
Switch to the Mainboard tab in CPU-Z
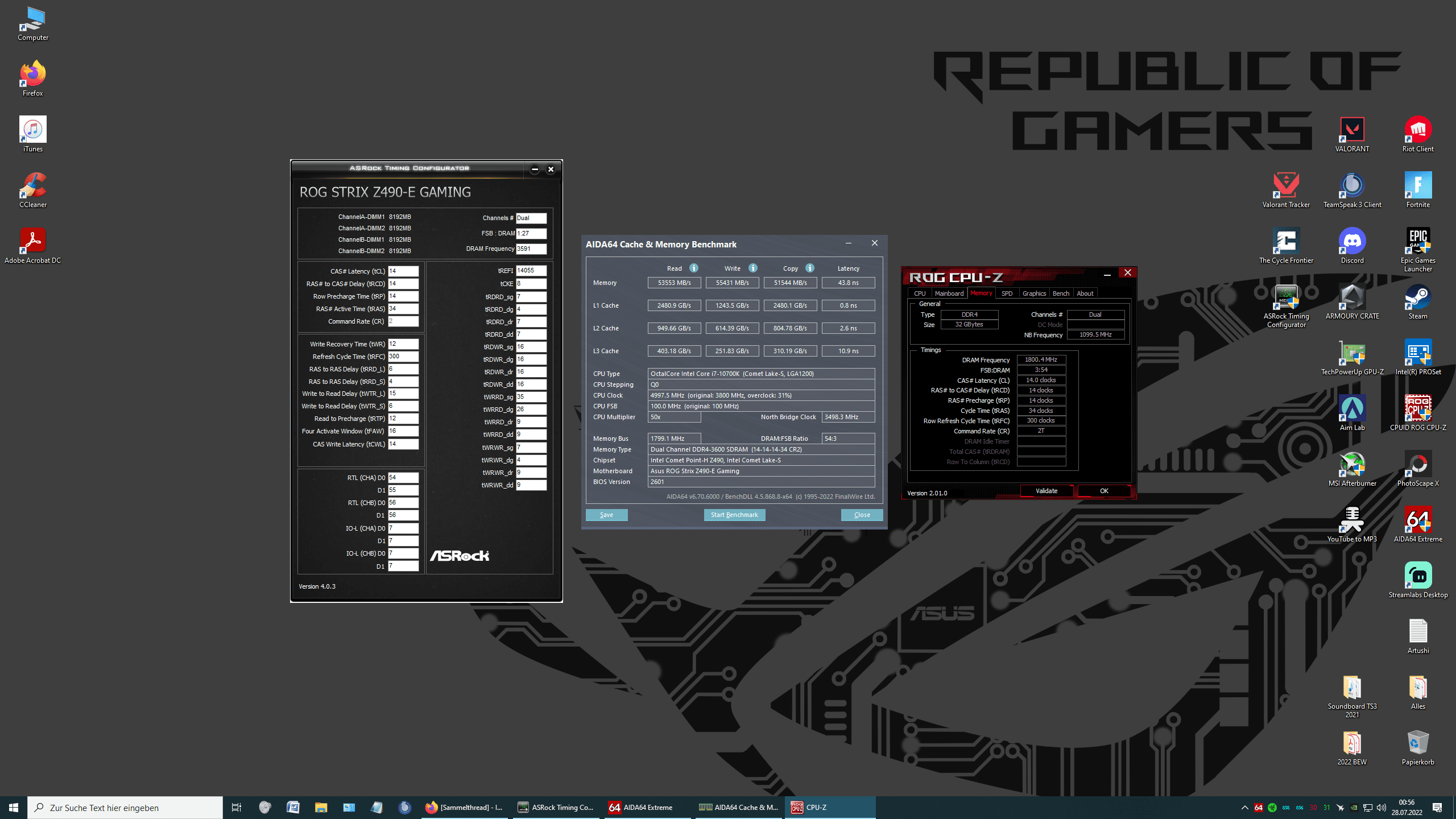coord(949,293)
